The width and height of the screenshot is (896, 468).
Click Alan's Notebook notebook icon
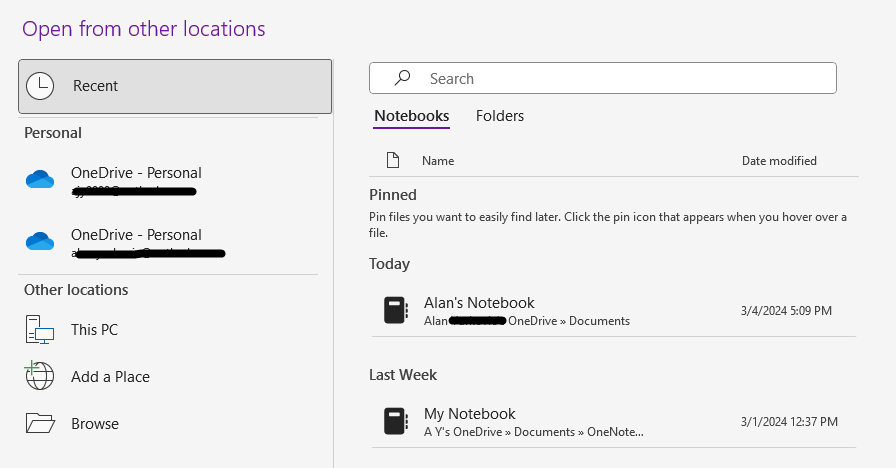point(395,310)
